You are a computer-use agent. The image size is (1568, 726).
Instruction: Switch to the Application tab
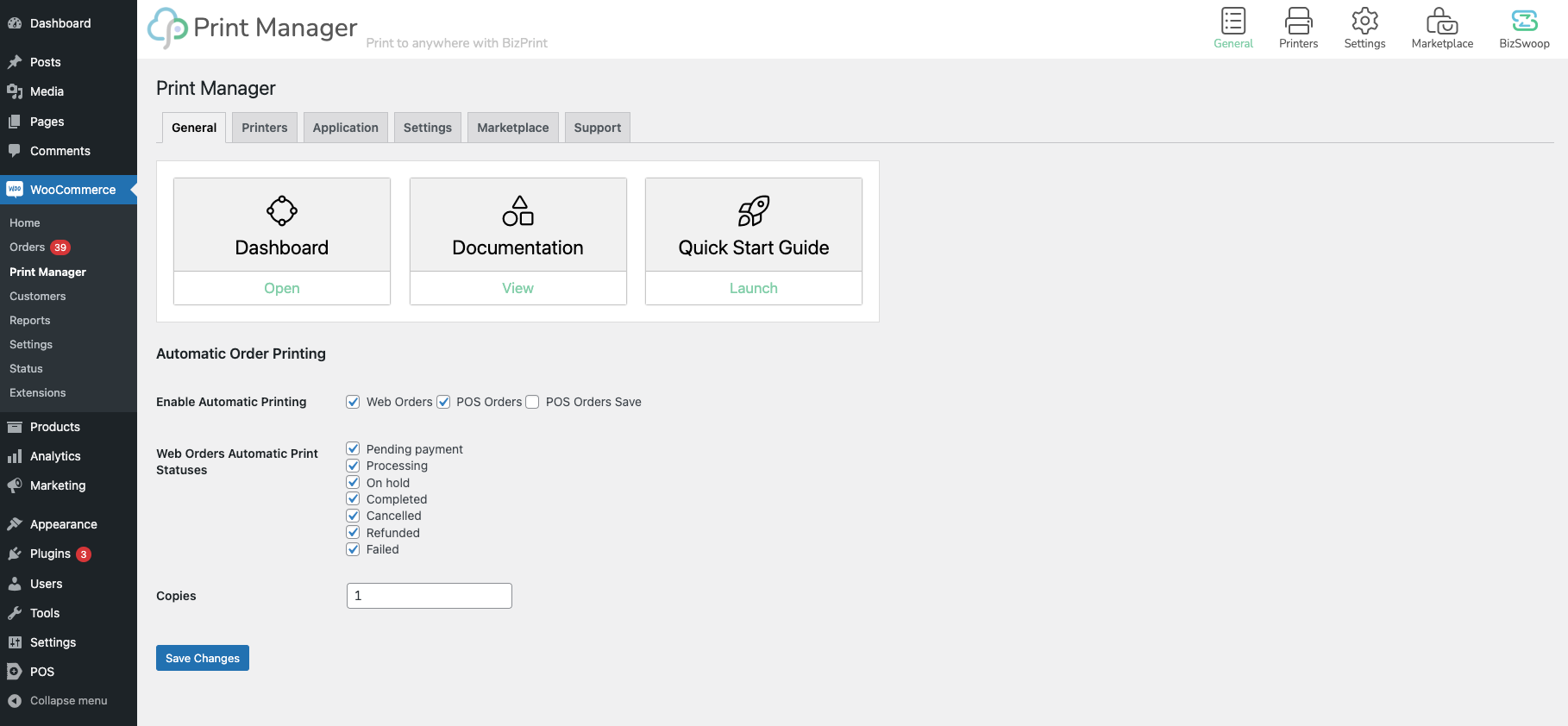click(346, 128)
